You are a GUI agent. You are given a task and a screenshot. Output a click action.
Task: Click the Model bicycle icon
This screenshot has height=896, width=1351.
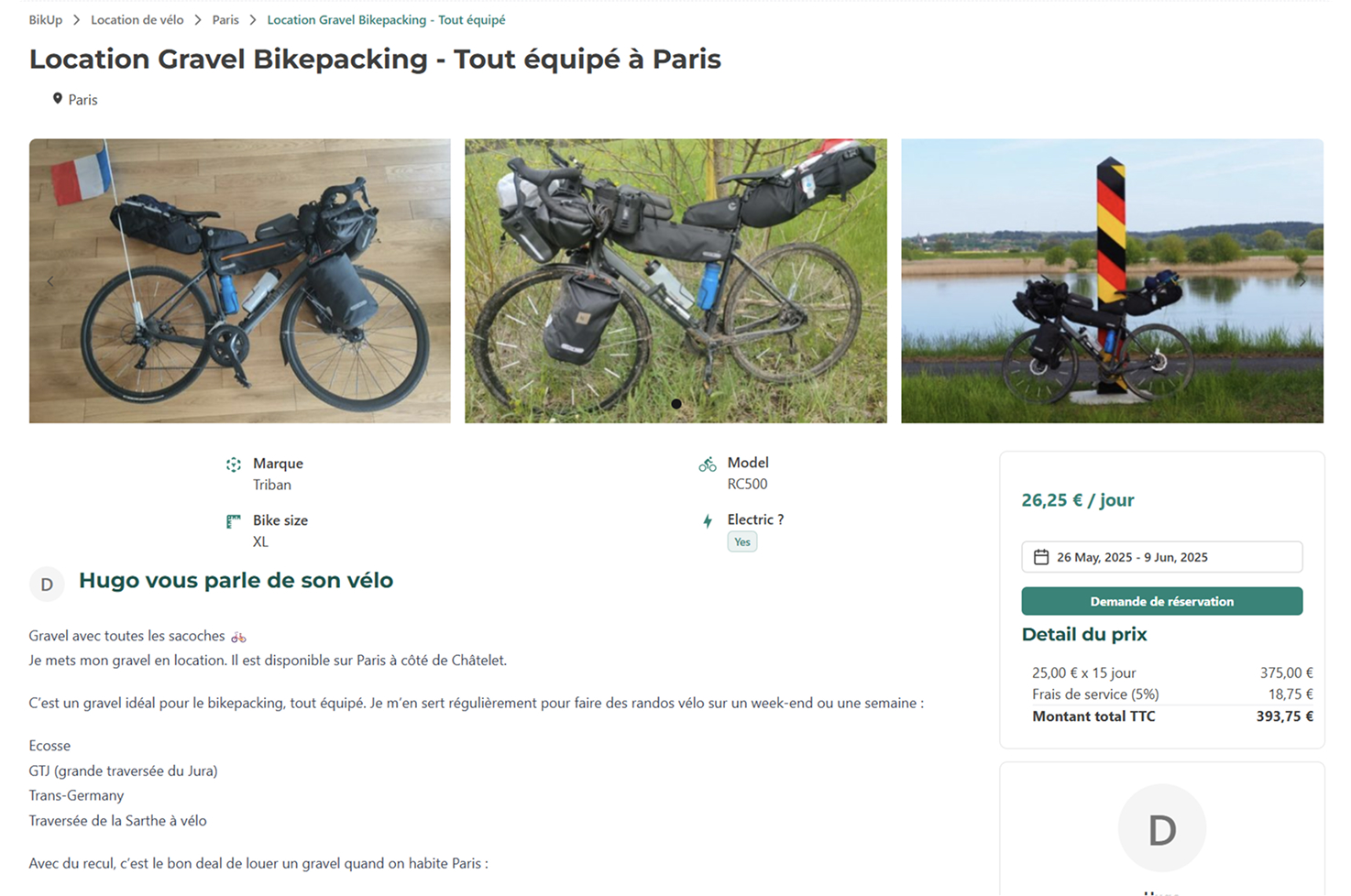point(707,463)
